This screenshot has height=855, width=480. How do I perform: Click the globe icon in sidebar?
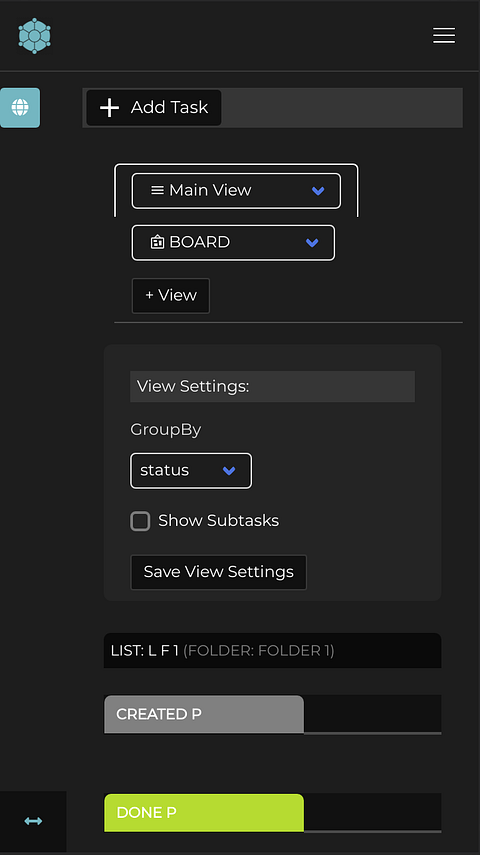(20, 107)
